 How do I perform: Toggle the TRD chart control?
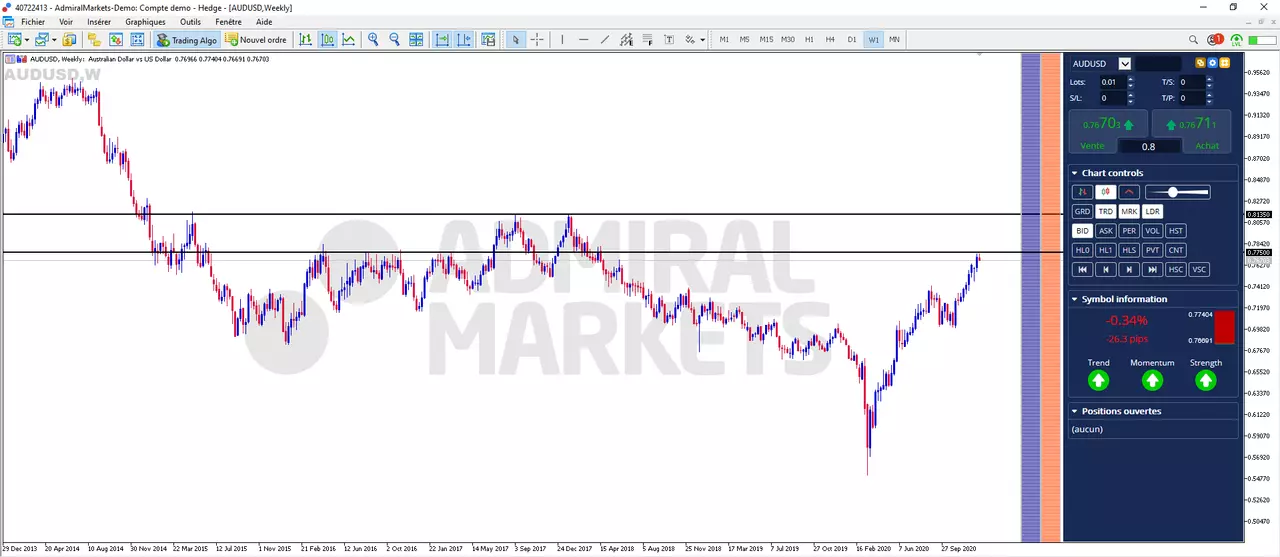point(1105,211)
